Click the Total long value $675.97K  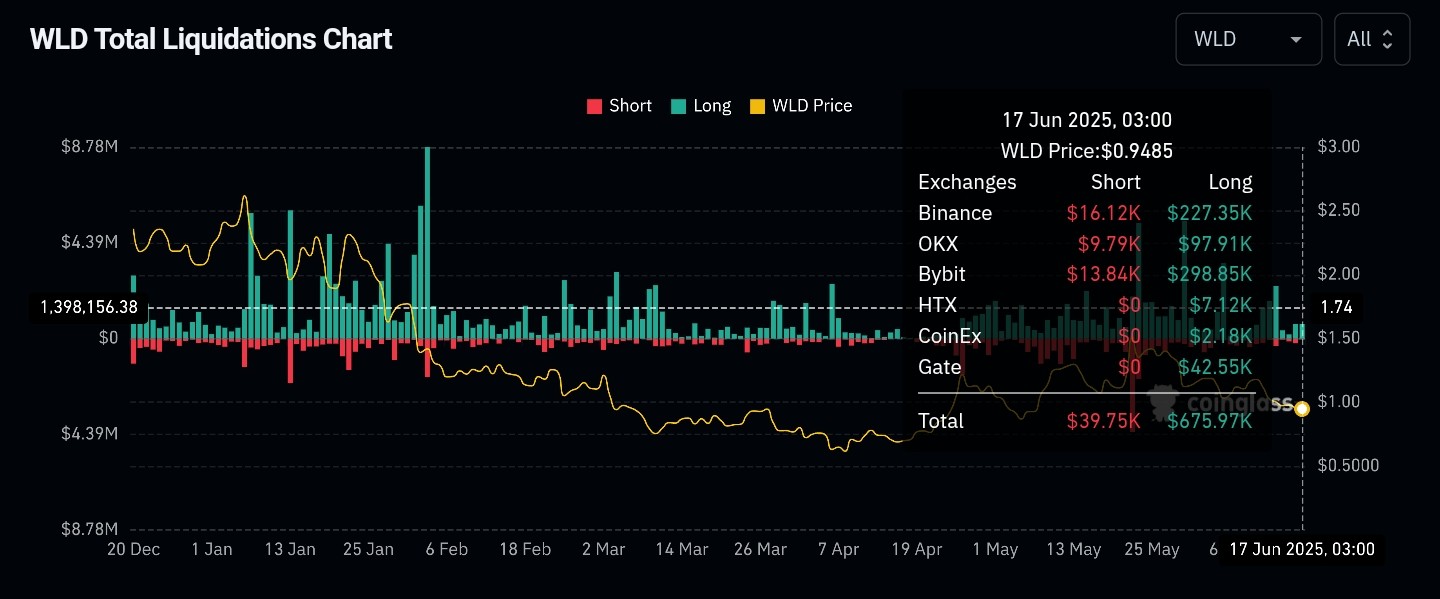1209,421
